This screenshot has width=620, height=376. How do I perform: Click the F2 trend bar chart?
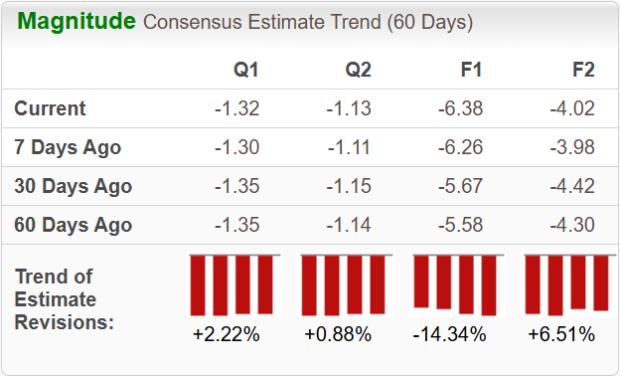(570, 285)
